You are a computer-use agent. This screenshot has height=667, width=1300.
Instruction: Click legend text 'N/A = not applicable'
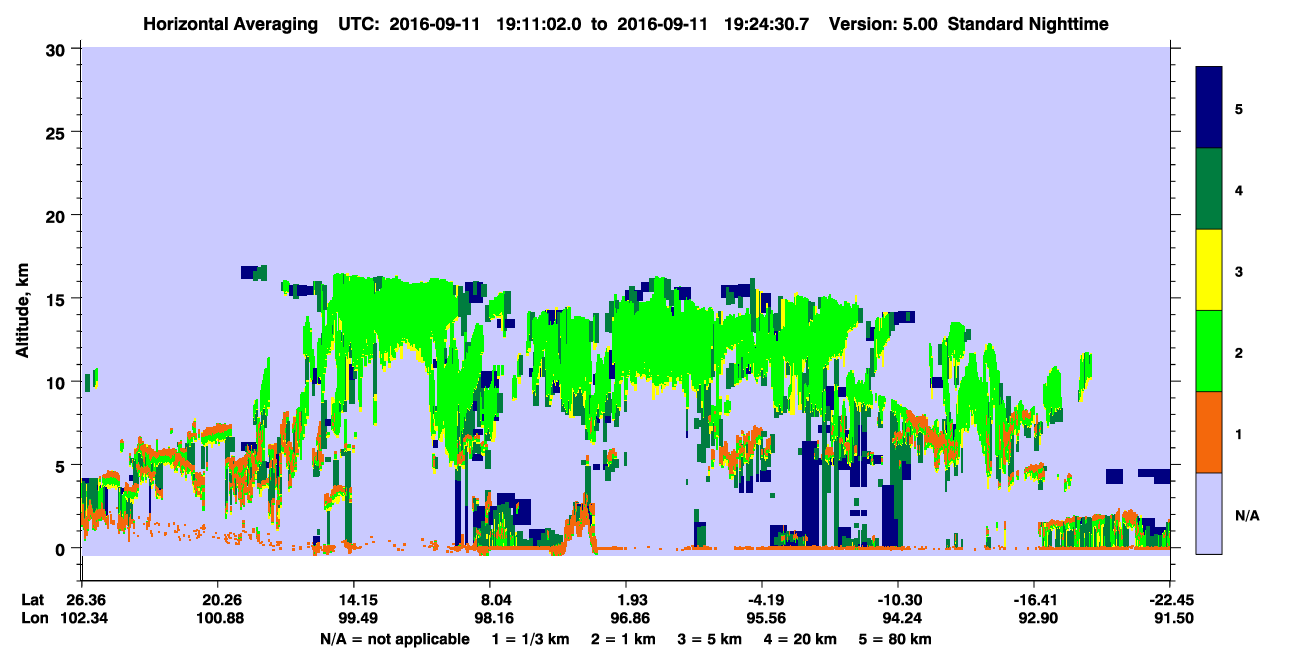[x=395, y=639]
